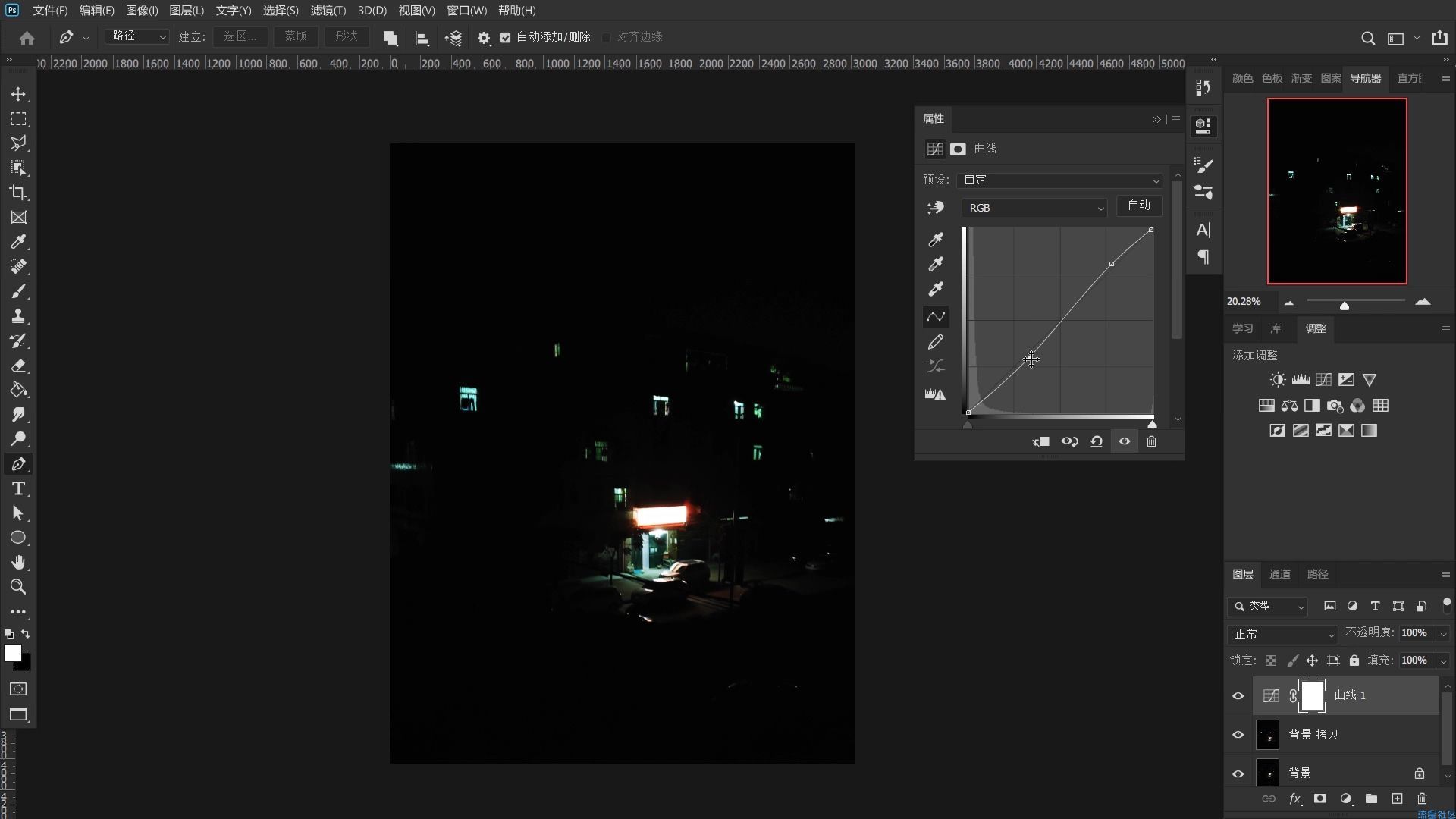Image resolution: width=1456 pixels, height=819 pixels.
Task: Open the path mode dropdown 路径
Action: click(136, 36)
